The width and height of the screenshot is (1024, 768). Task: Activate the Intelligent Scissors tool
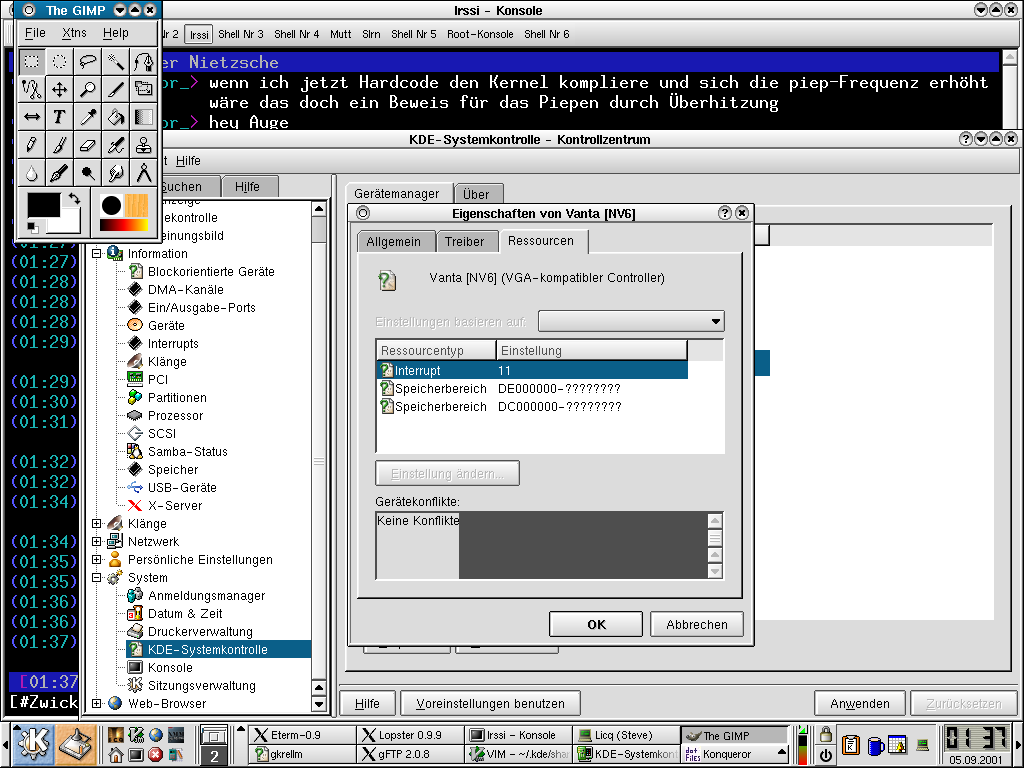click(31, 89)
